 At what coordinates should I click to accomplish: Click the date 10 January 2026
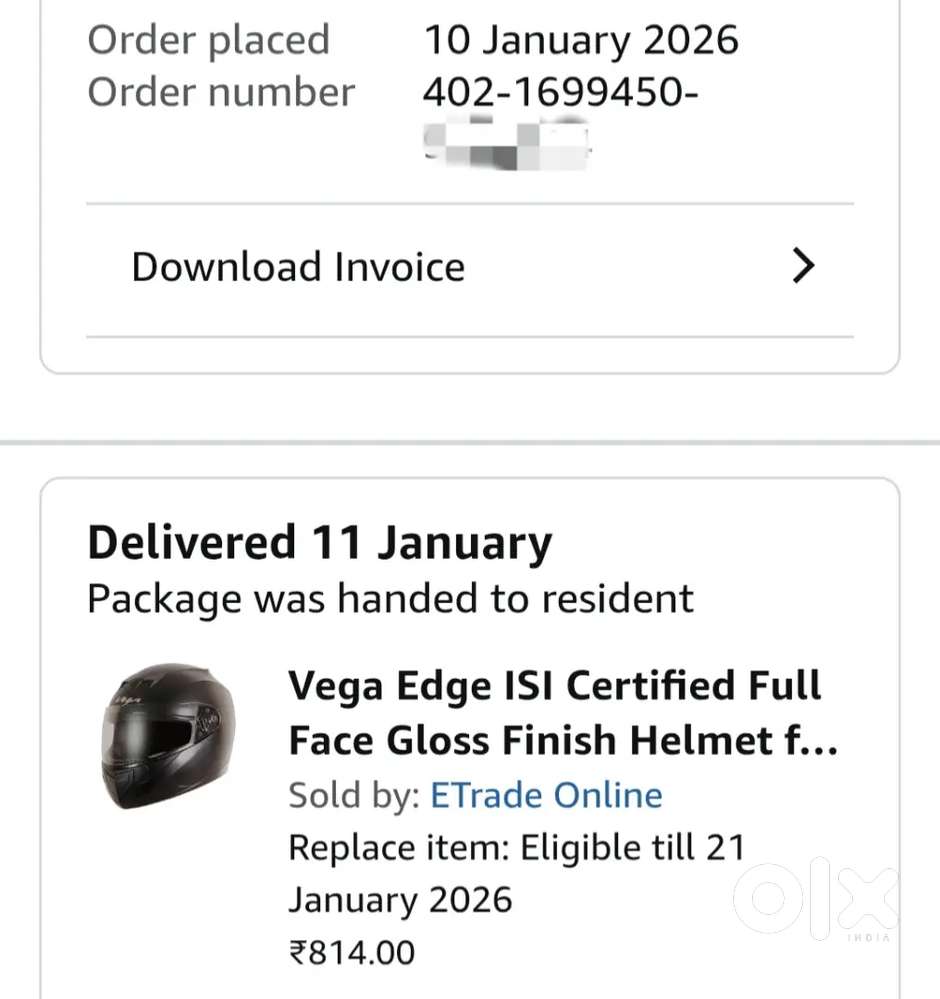581,40
